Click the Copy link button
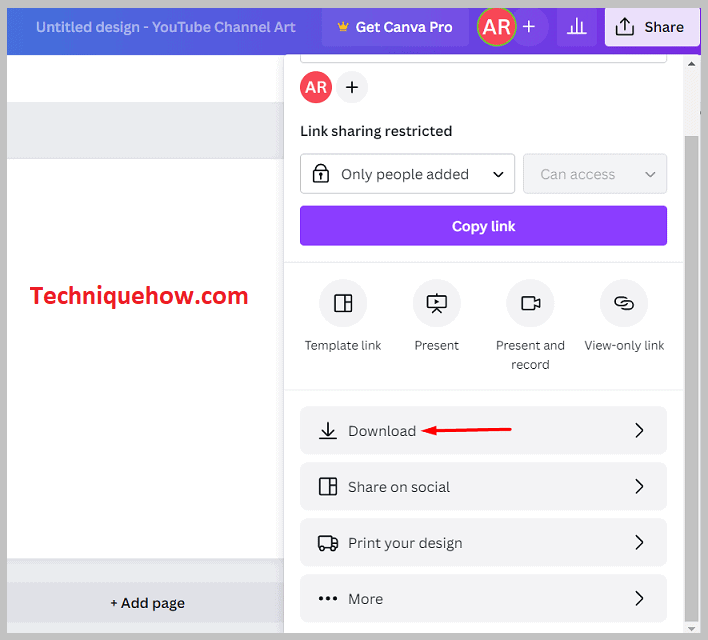This screenshot has width=708, height=640. (x=483, y=226)
